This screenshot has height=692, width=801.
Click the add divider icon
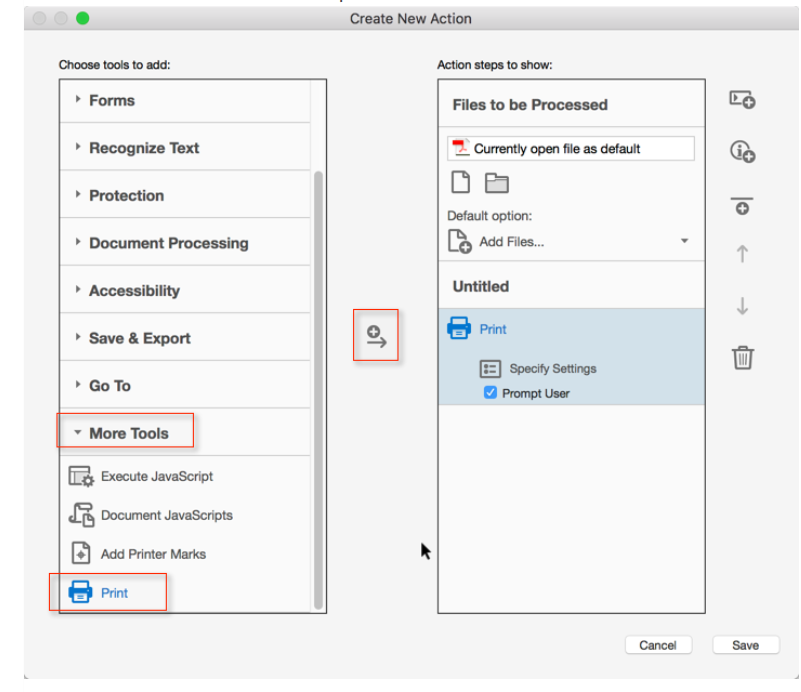point(742,205)
